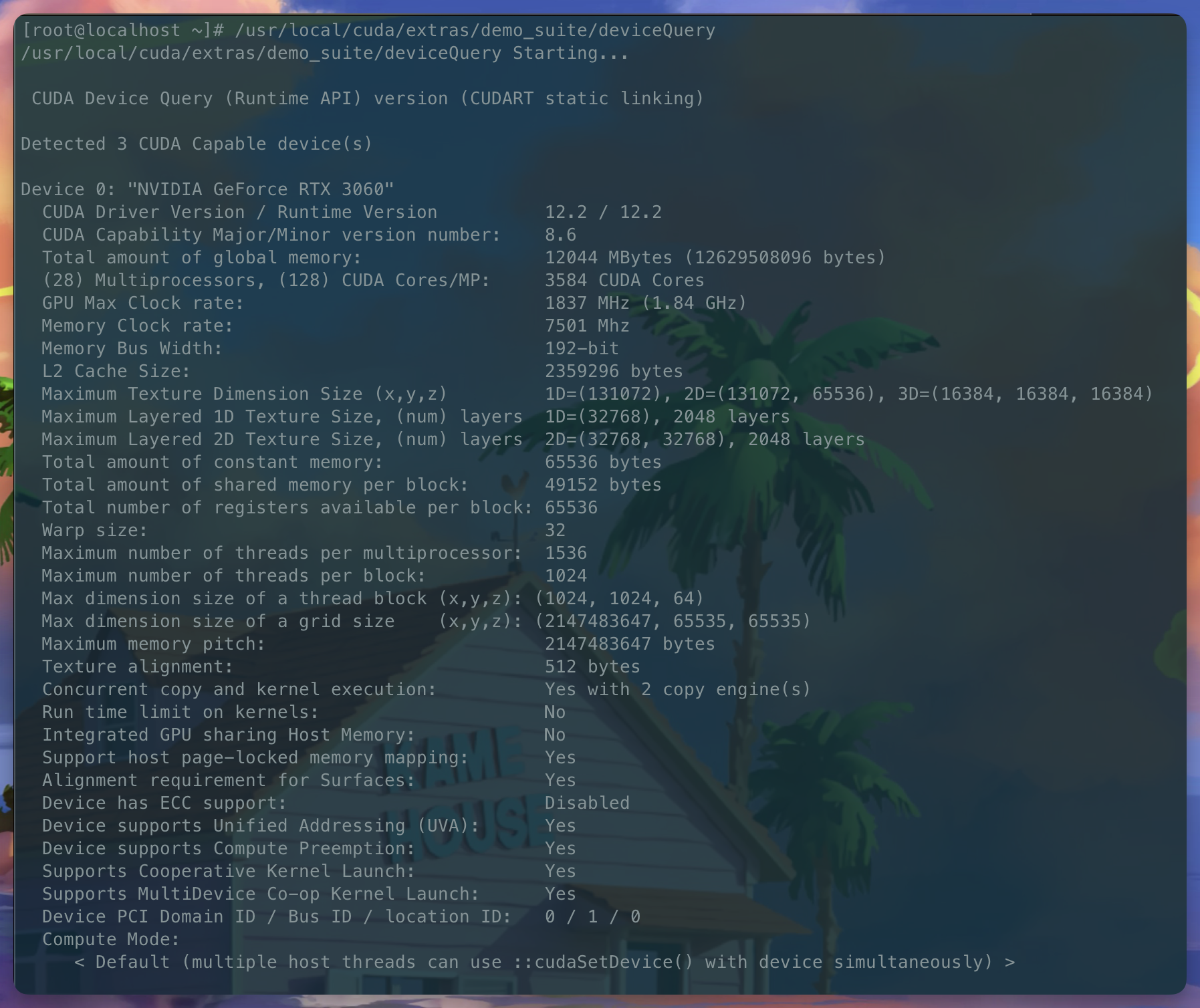Image resolution: width=1200 pixels, height=1008 pixels.
Task: Click 'CUDA Device Query (Runtime API)' header line
Action: point(368,99)
